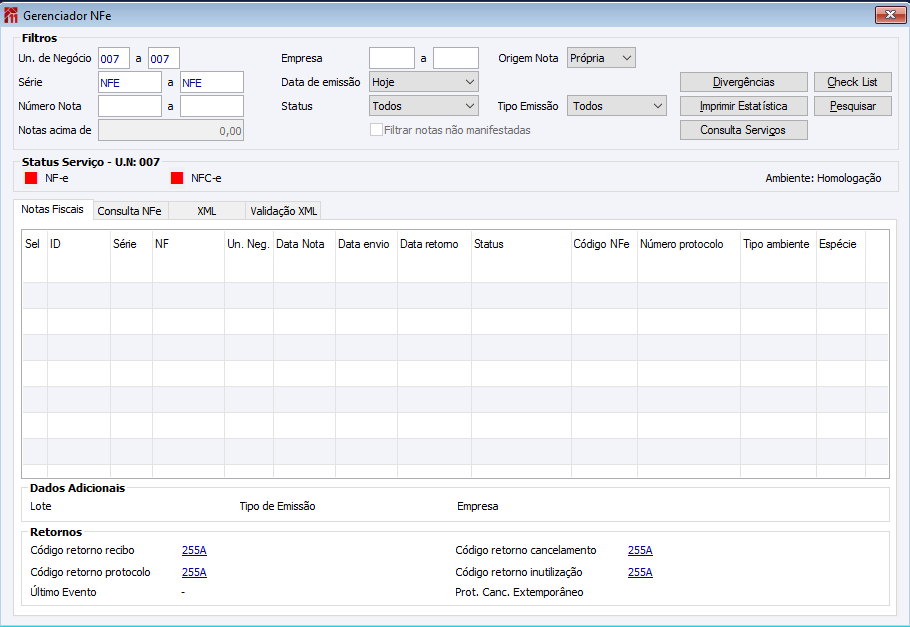Click Imprimir Estatística button
The image size is (910, 627).
(743, 106)
